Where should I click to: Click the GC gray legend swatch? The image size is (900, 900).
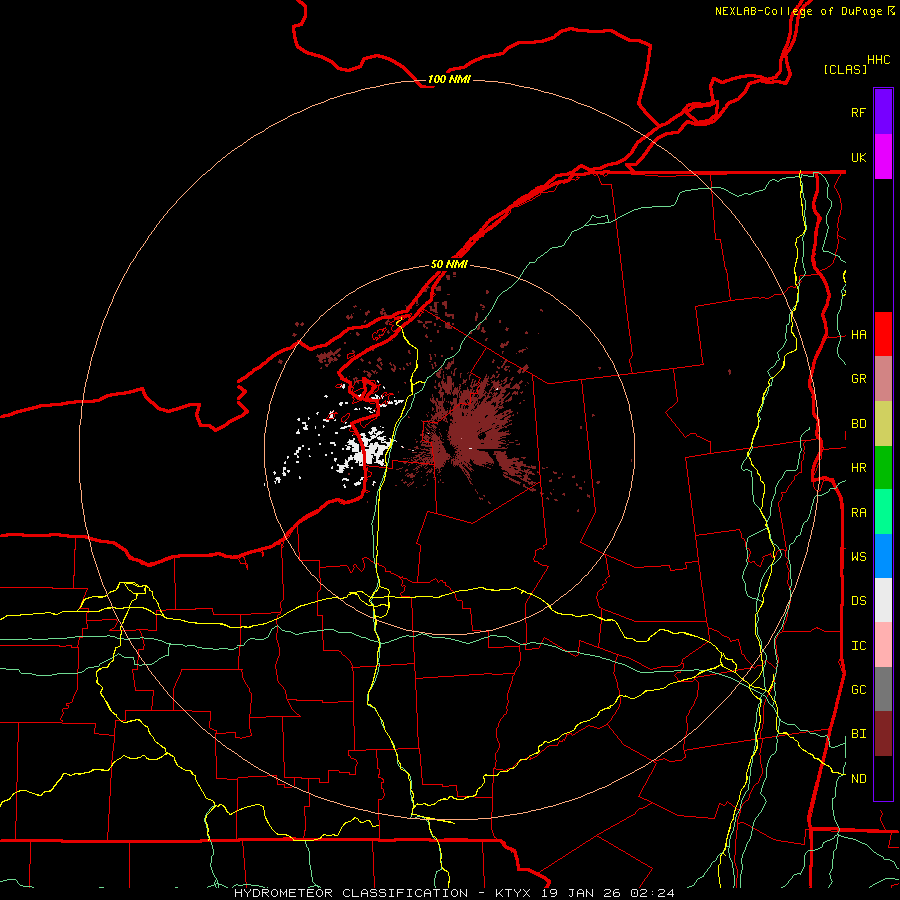[x=883, y=689]
